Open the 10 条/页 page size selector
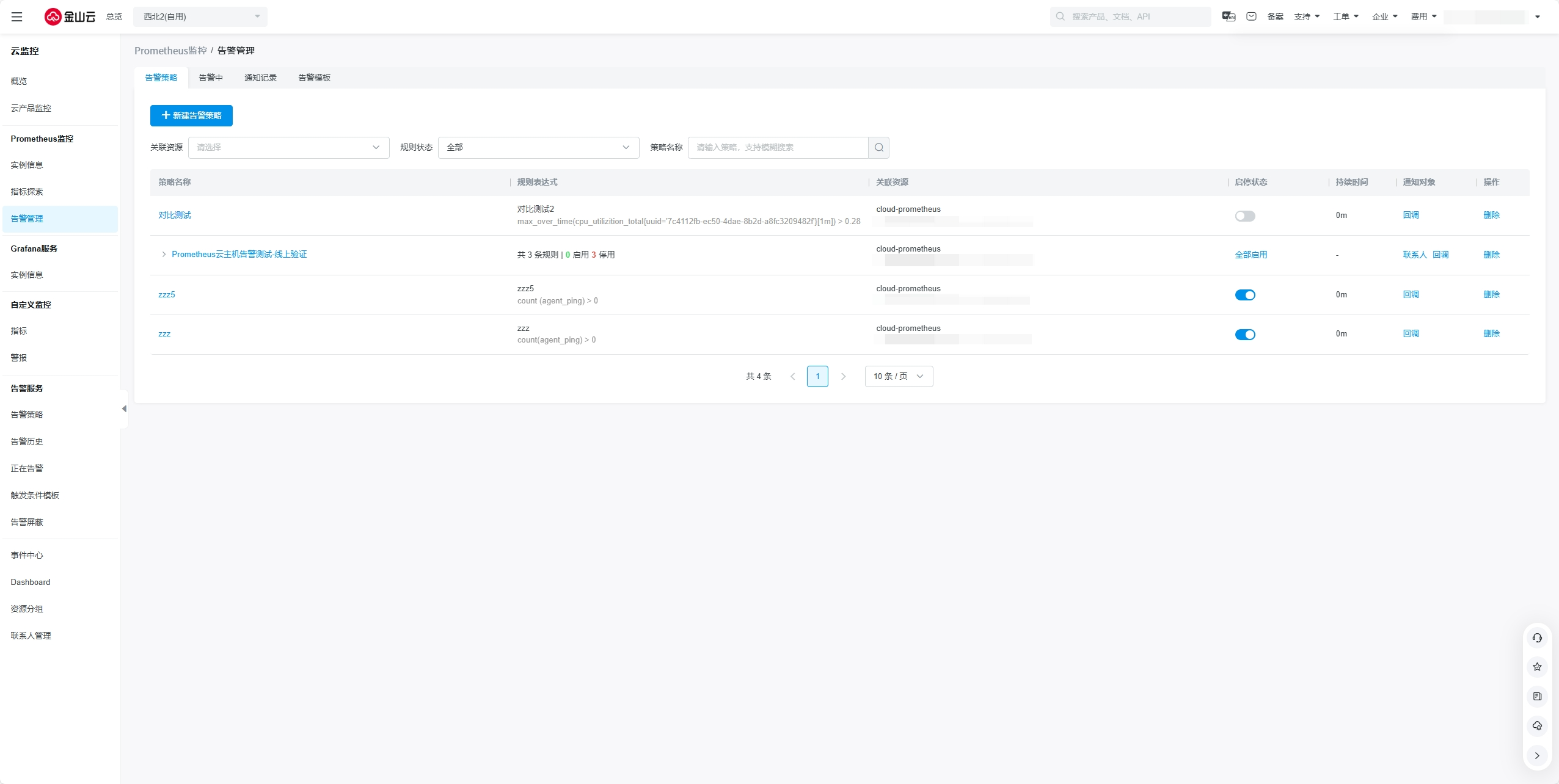Screen dimensions: 1559x784 [x=898, y=377]
